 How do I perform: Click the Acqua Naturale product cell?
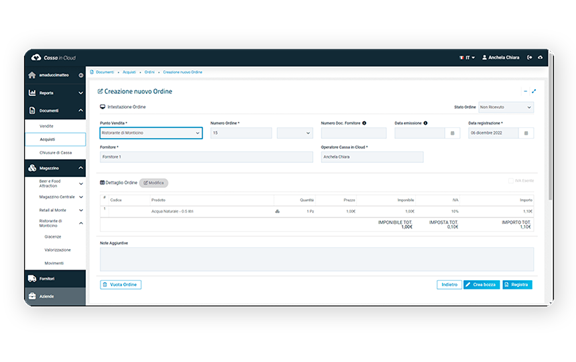(x=172, y=211)
